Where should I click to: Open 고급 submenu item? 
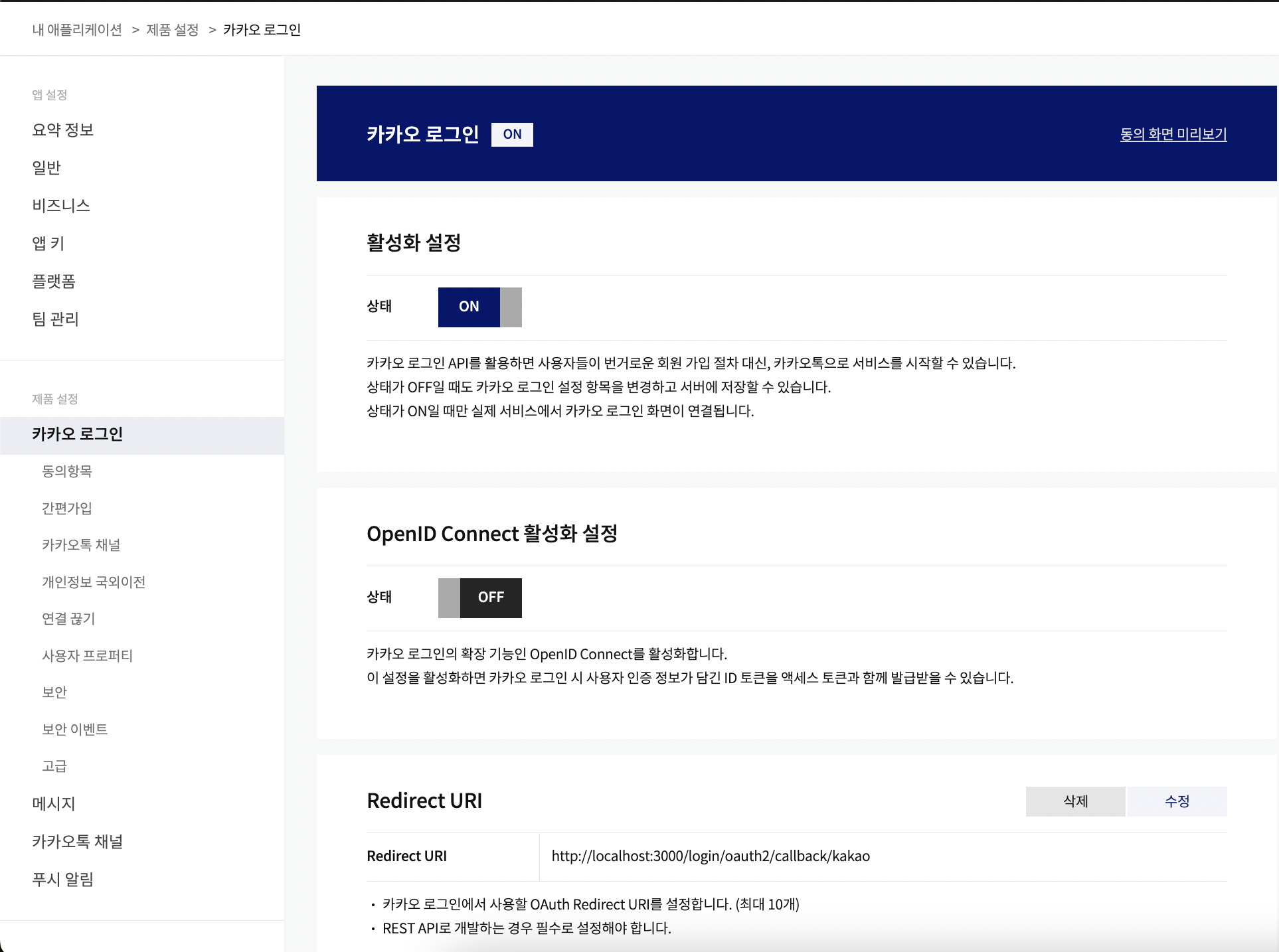(x=54, y=766)
